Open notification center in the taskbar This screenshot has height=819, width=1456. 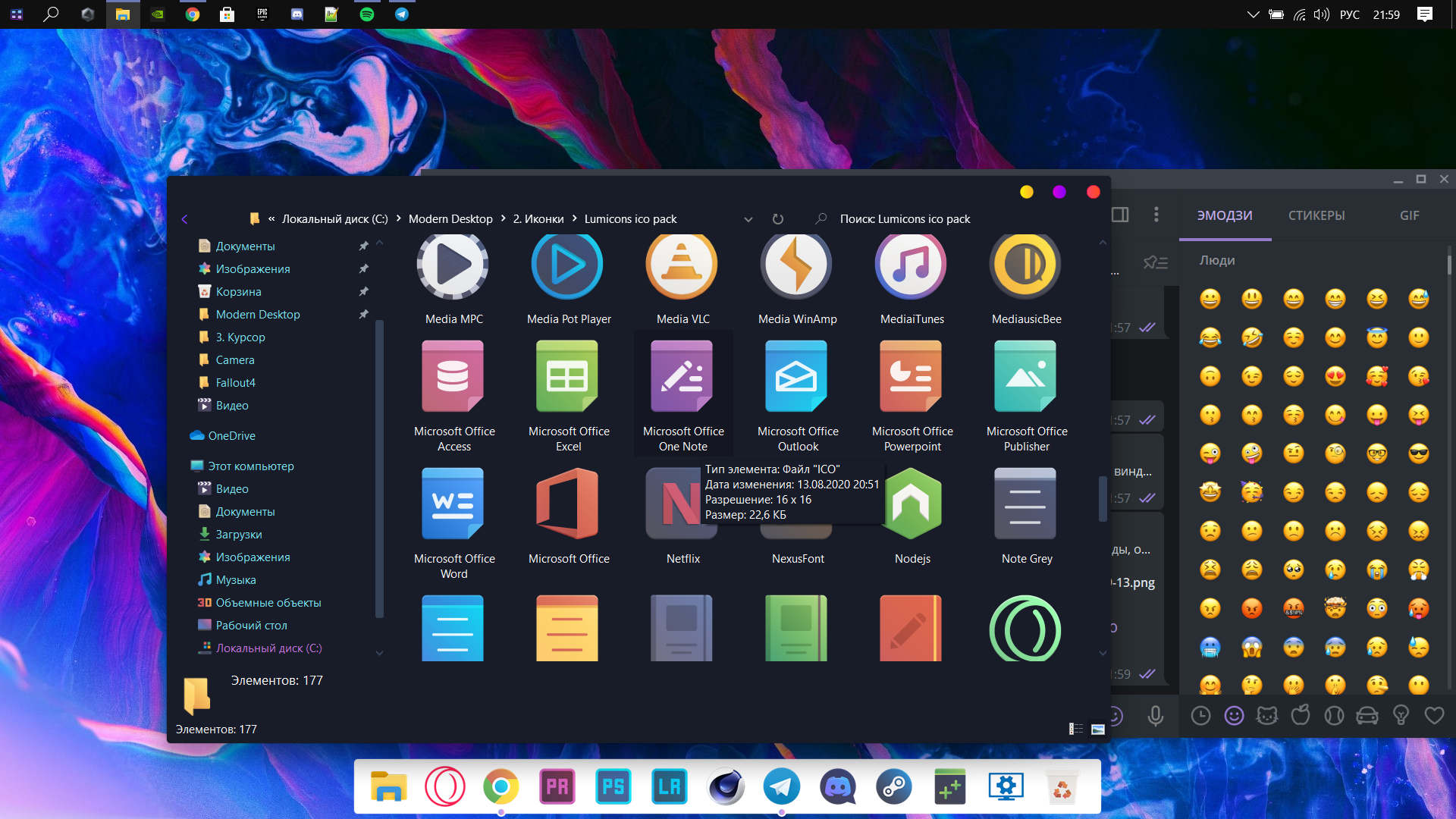coord(1425,14)
